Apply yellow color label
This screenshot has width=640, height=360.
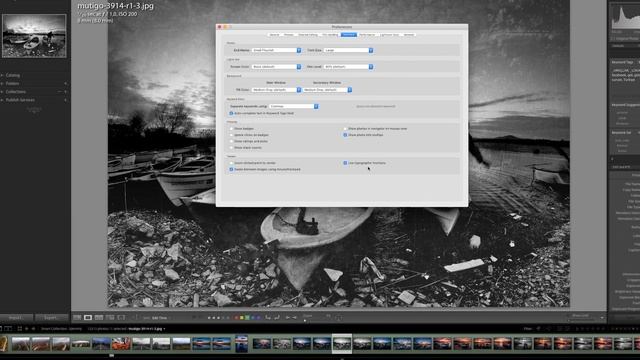242,318
